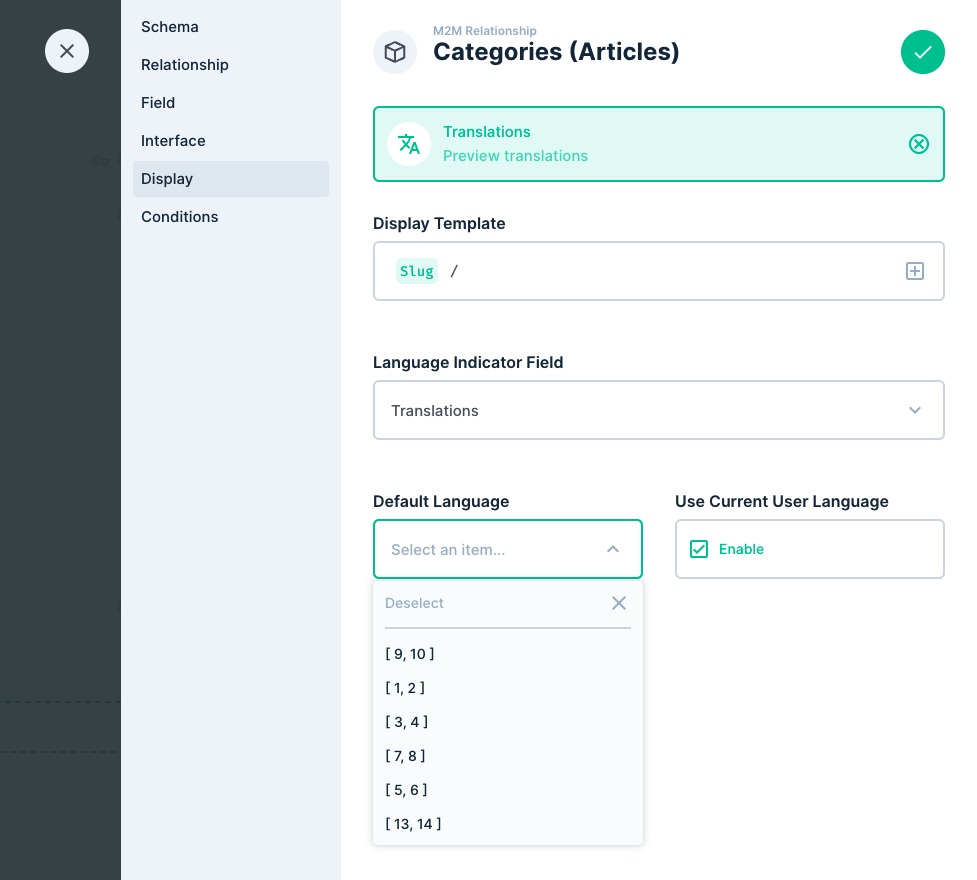
Task: Click the M2M Relationship box icon
Action: [x=394, y=51]
